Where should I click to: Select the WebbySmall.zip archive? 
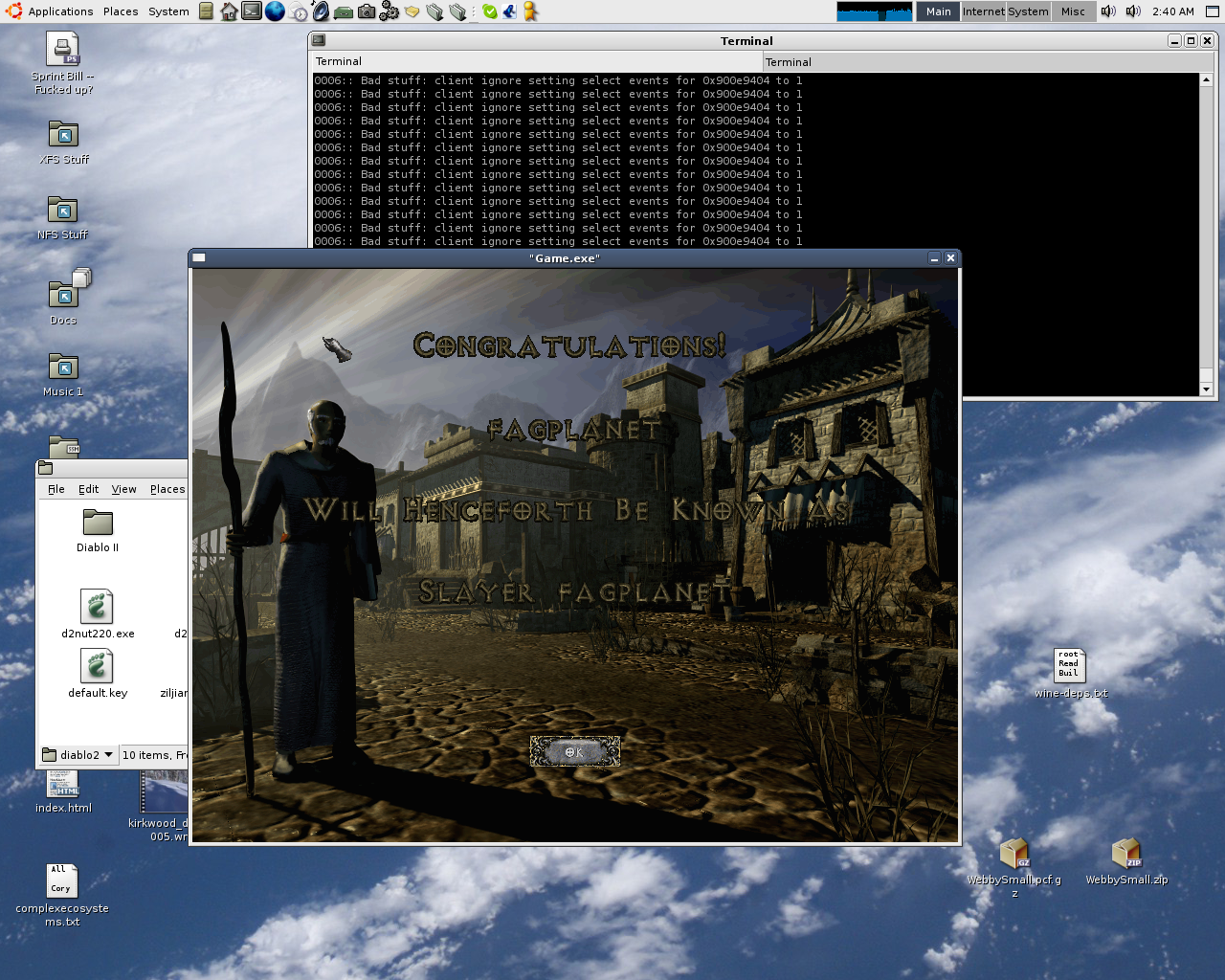[x=1126, y=861]
